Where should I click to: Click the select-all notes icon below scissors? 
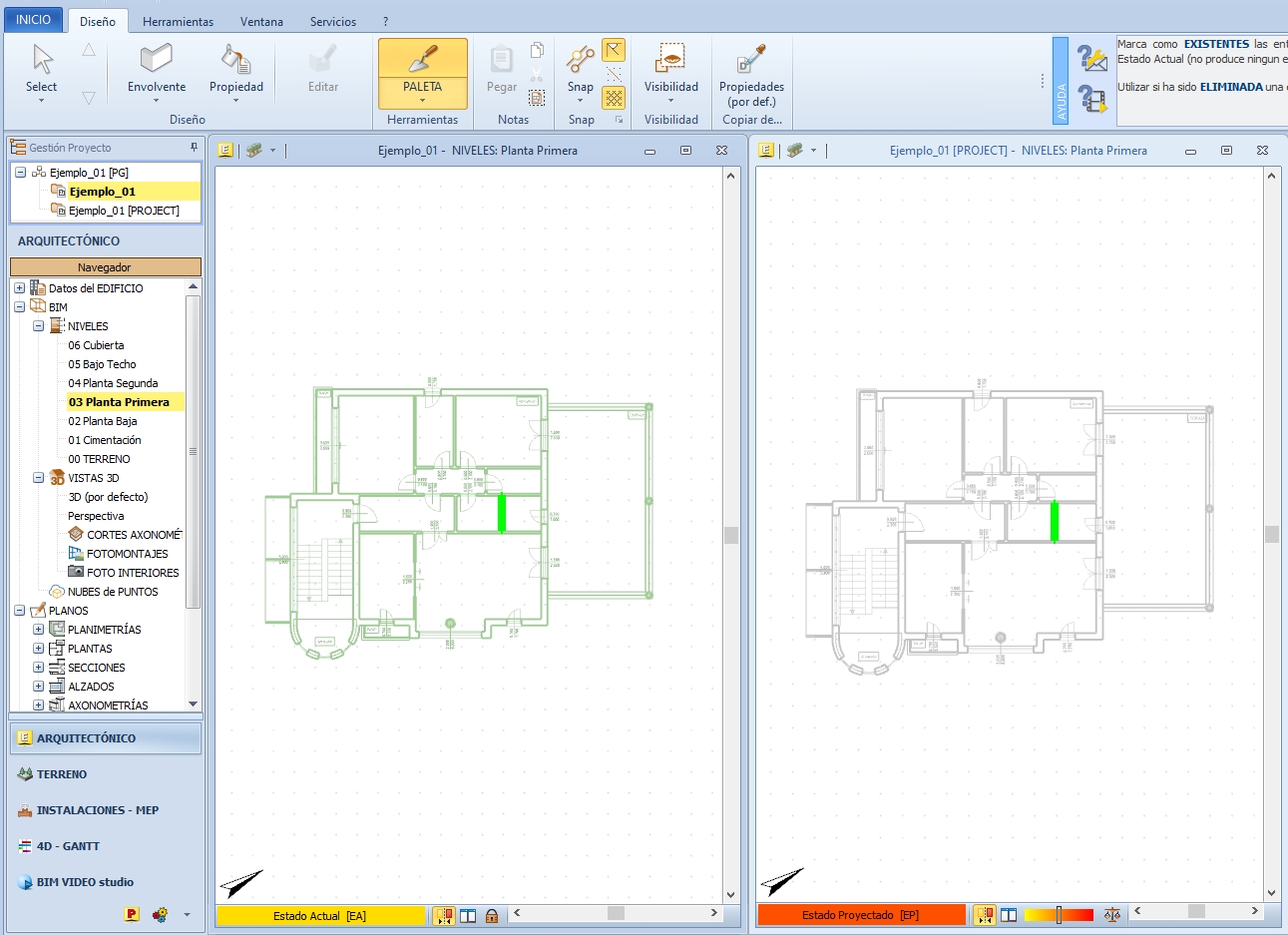537,98
